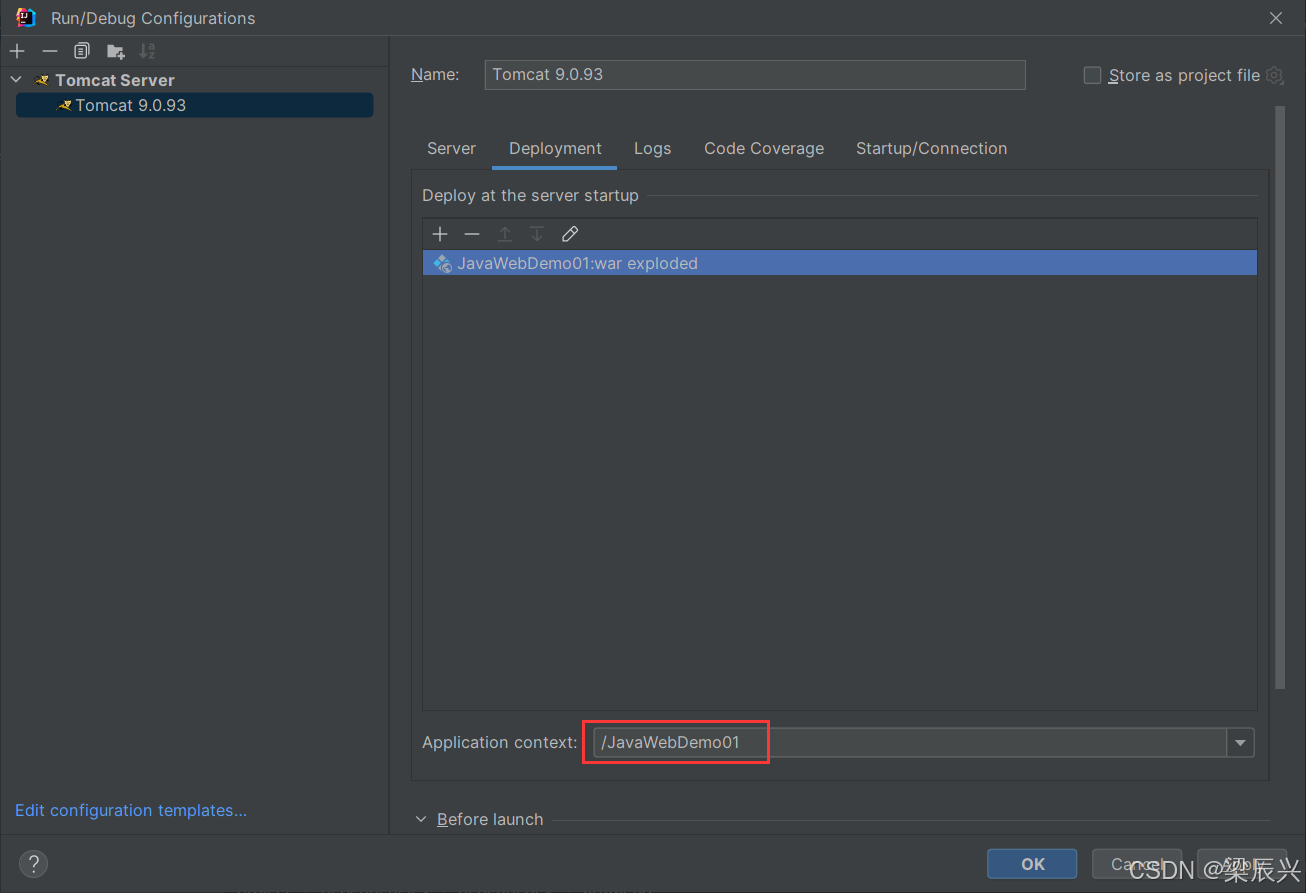Select the Deployment tab
Image resolution: width=1306 pixels, height=893 pixels.
(x=555, y=148)
